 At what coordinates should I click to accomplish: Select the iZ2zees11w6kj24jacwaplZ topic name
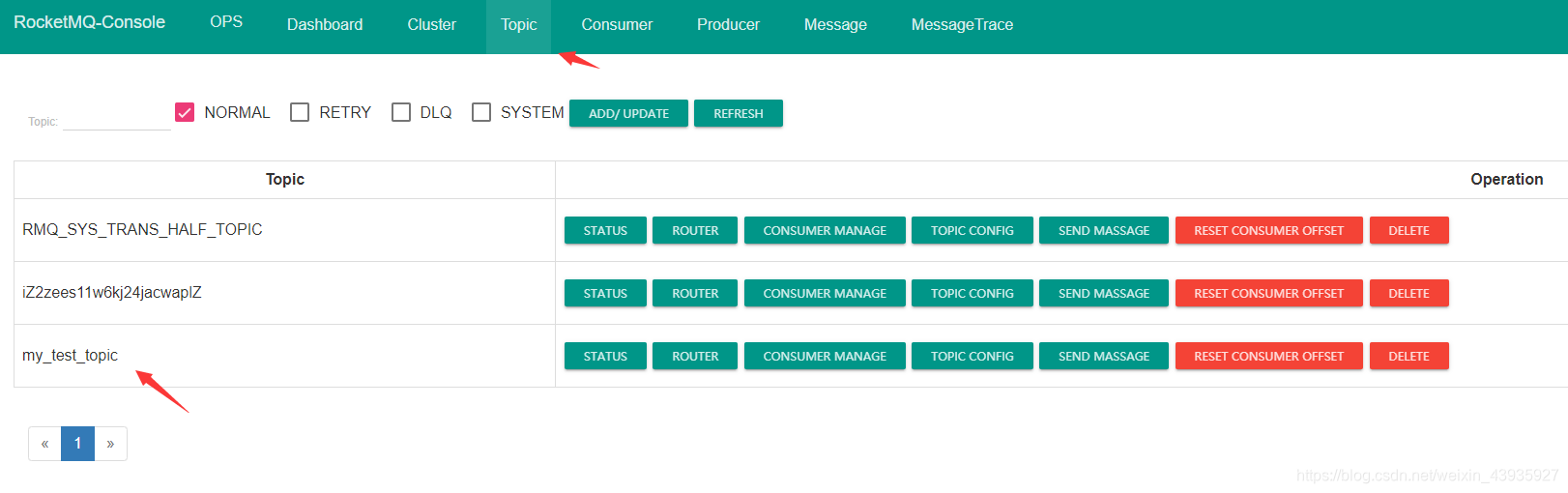coord(112,292)
